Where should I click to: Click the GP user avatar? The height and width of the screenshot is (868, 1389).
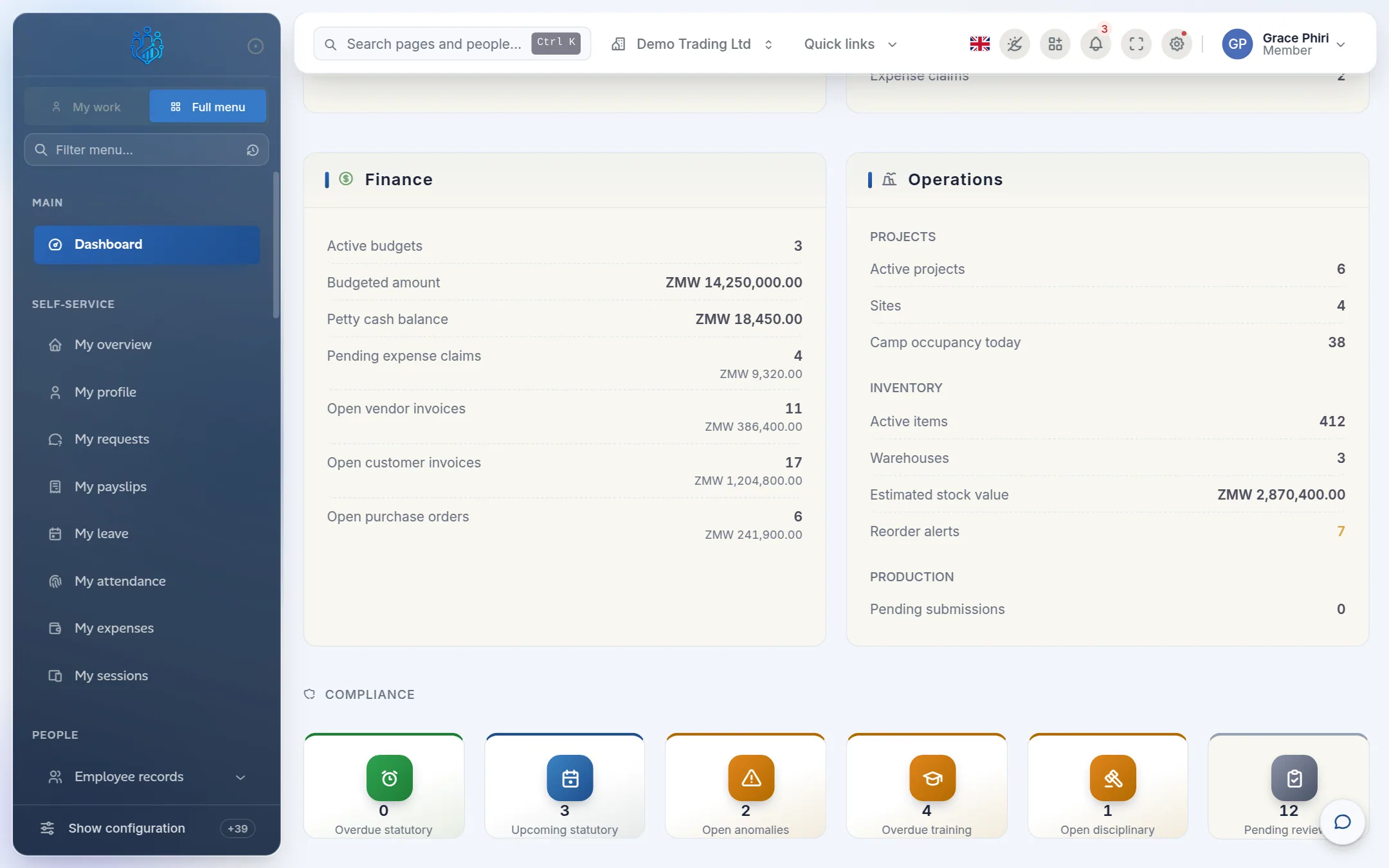(x=1237, y=44)
